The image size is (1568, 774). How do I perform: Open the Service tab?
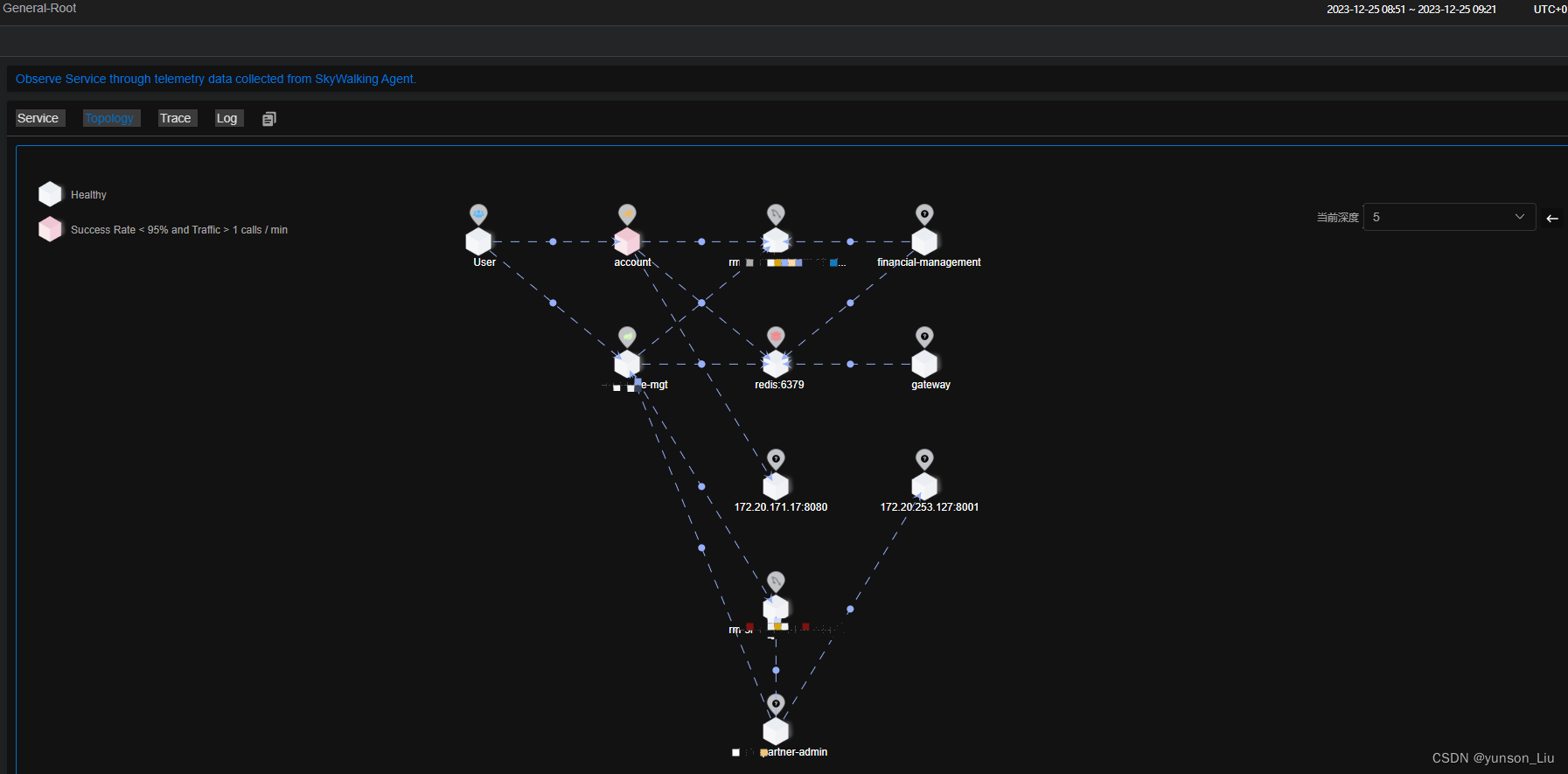tap(38, 118)
